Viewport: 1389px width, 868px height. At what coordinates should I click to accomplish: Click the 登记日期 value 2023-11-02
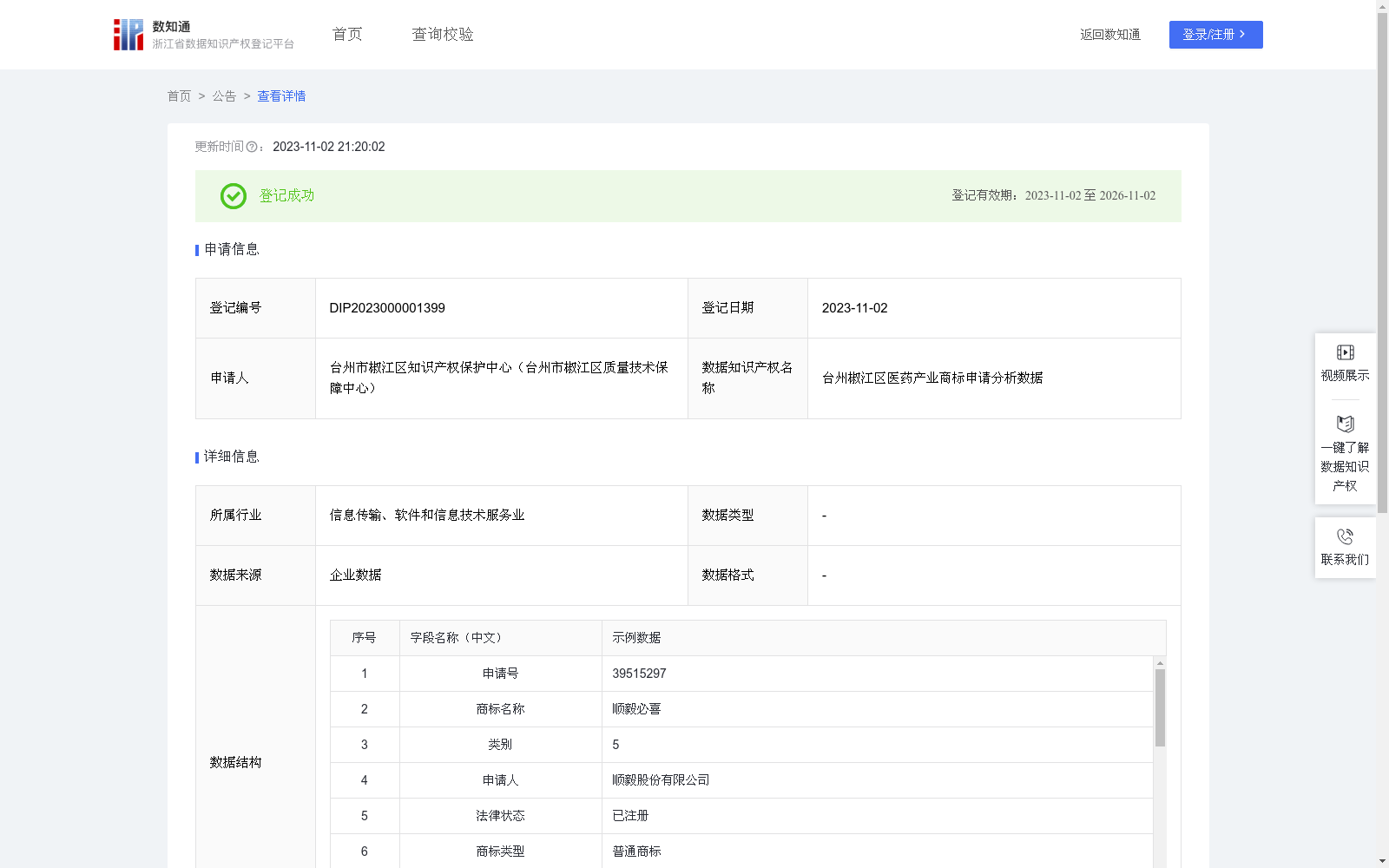click(x=854, y=308)
